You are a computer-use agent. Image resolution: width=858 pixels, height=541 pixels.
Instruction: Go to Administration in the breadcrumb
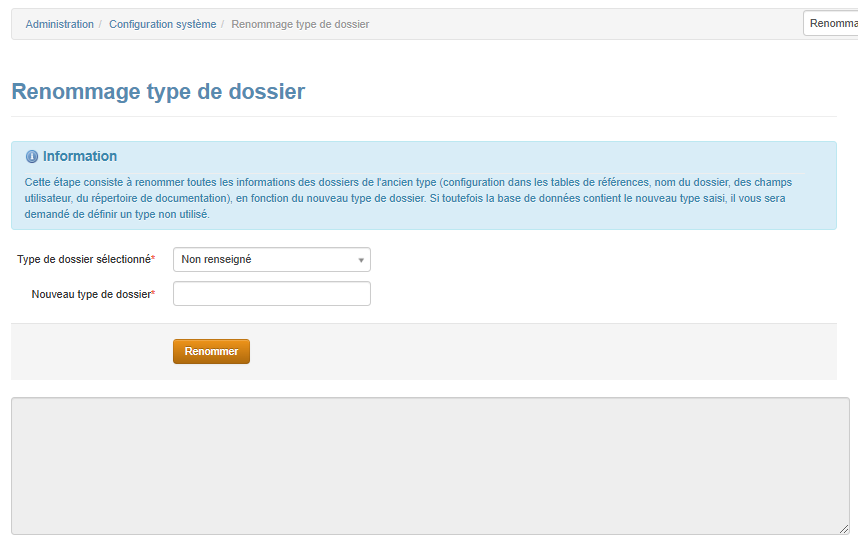point(60,24)
